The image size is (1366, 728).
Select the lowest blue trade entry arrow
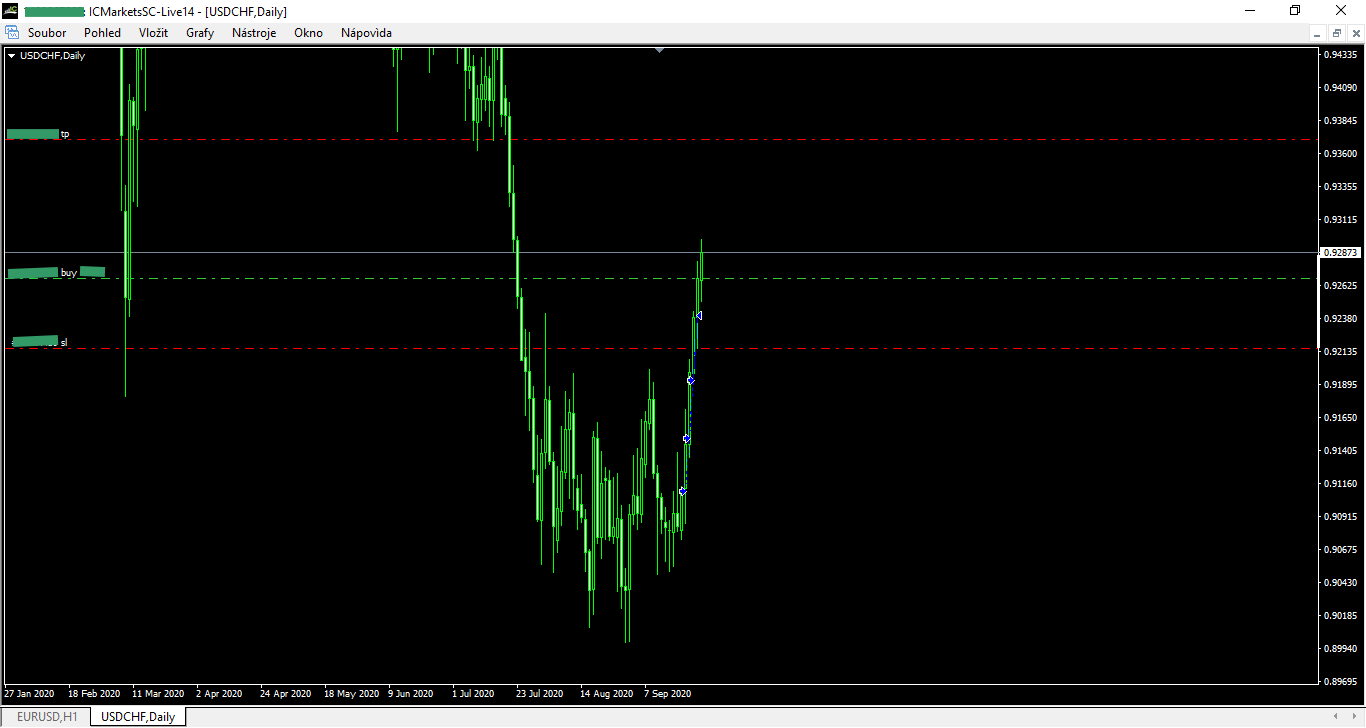(x=682, y=491)
